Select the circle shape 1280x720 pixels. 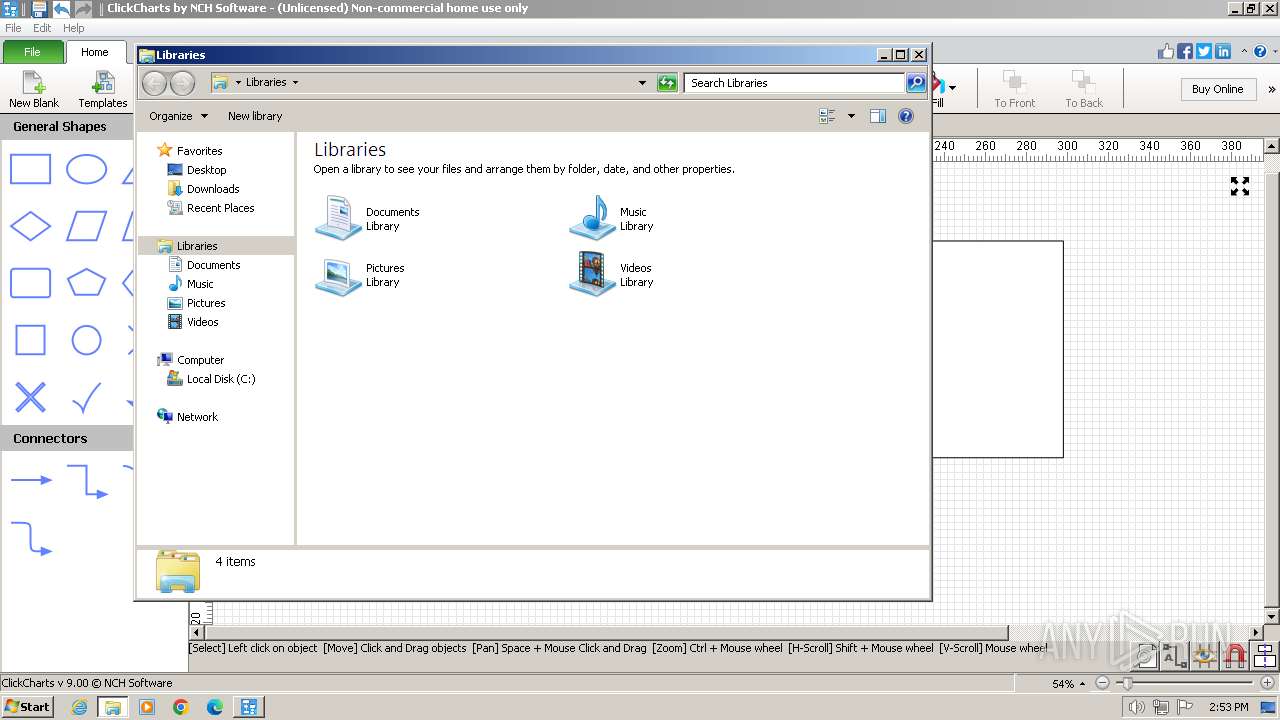86,340
